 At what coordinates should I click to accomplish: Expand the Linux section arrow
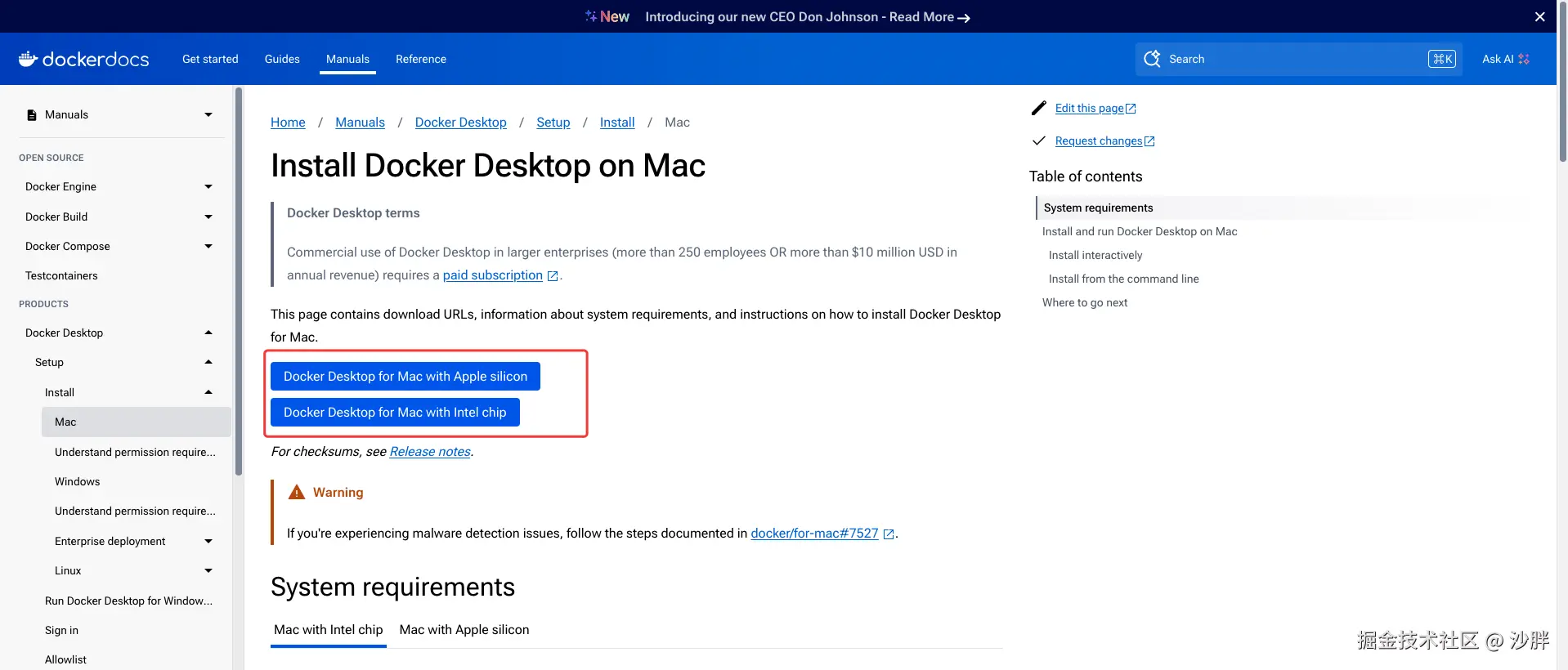208,570
